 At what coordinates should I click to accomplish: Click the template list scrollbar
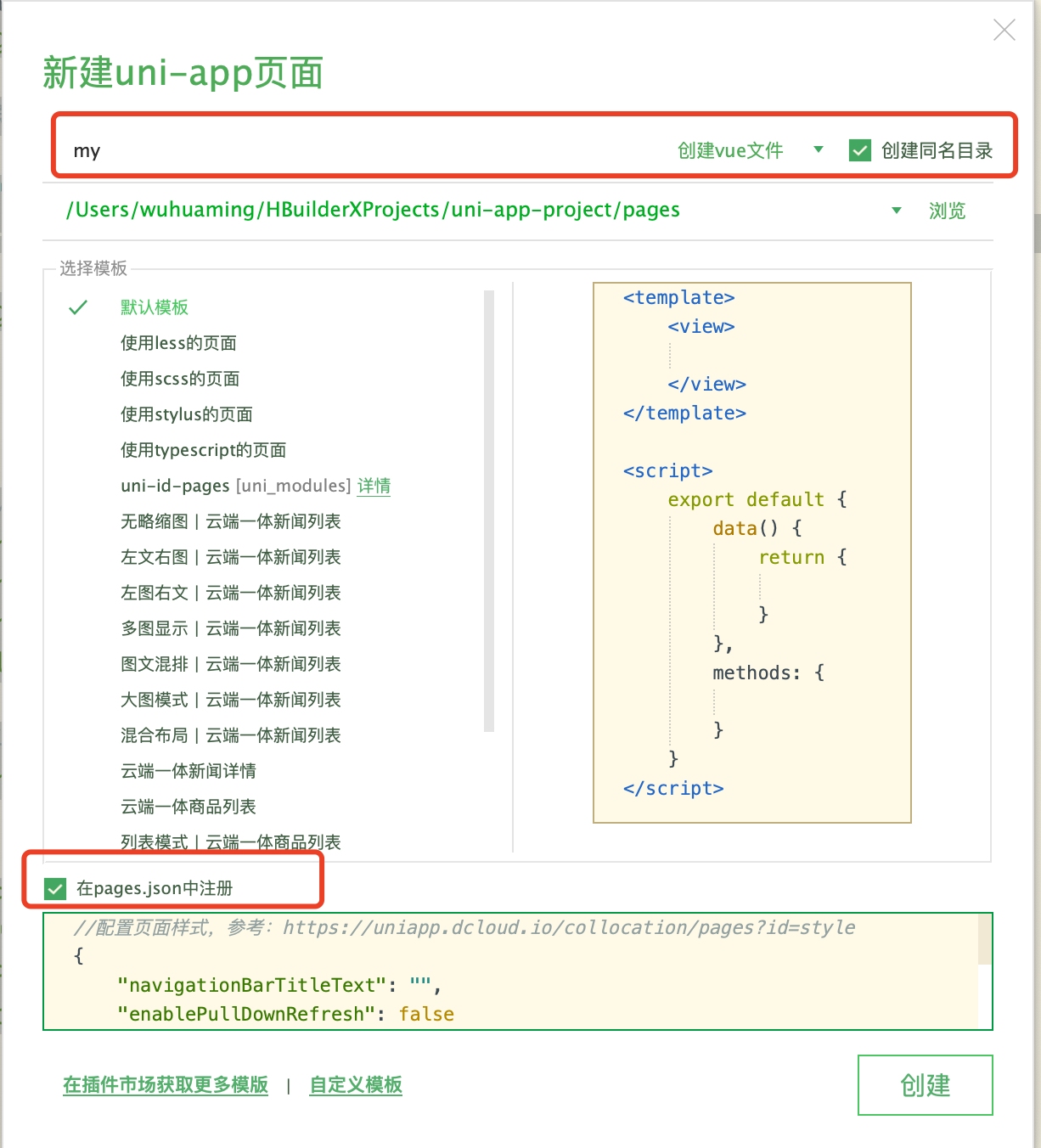[489, 511]
